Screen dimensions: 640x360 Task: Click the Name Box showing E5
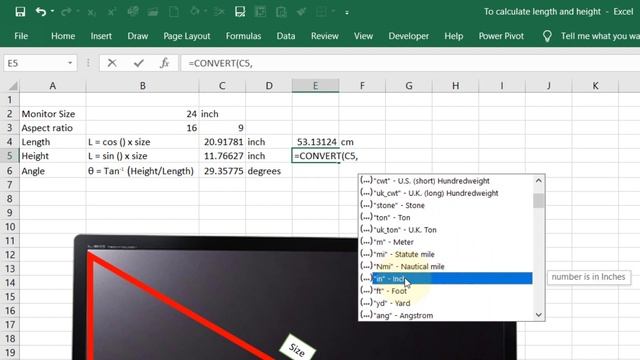point(35,63)
